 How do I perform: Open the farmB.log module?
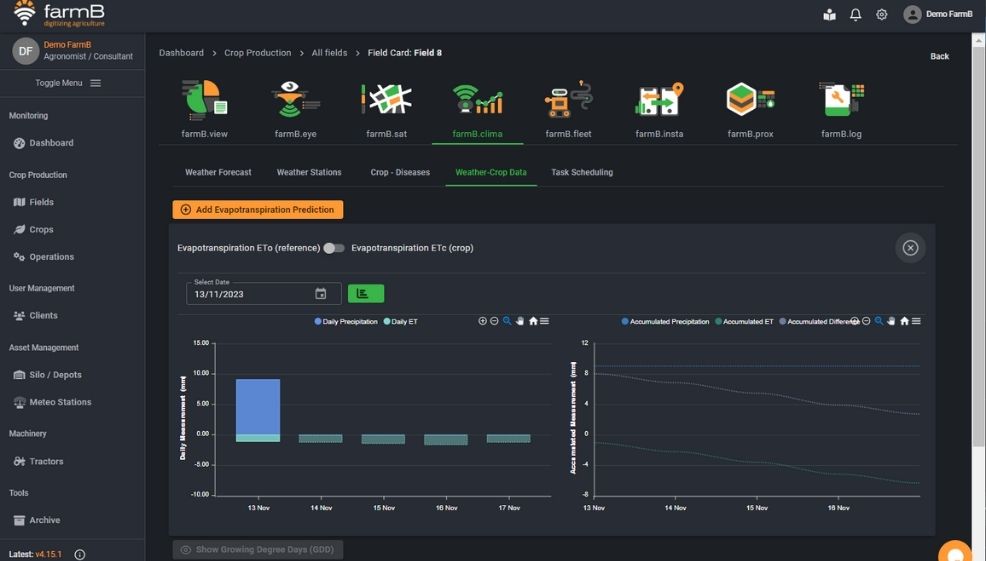coord(841,108)
